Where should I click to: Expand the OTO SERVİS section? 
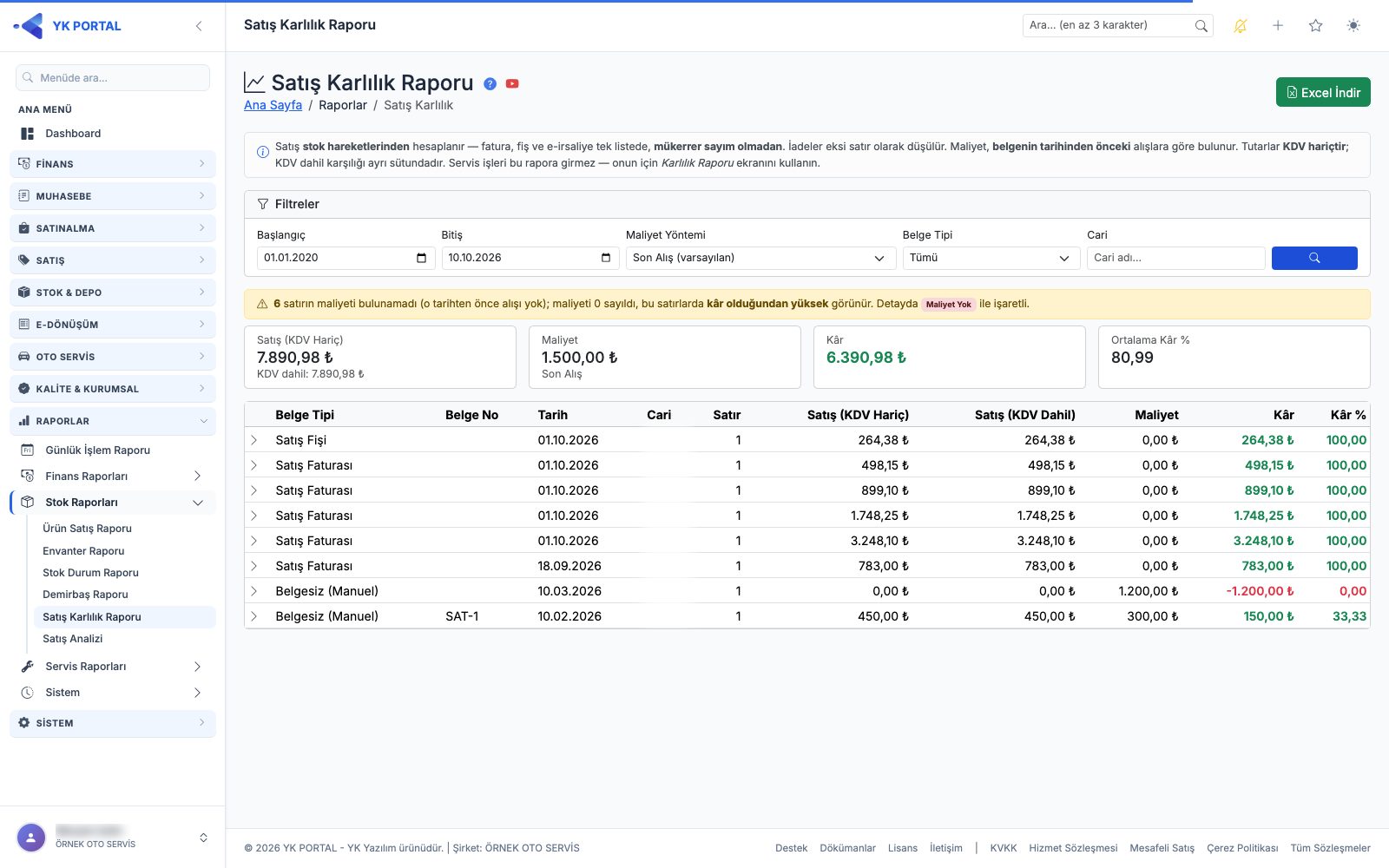point(113,357)
